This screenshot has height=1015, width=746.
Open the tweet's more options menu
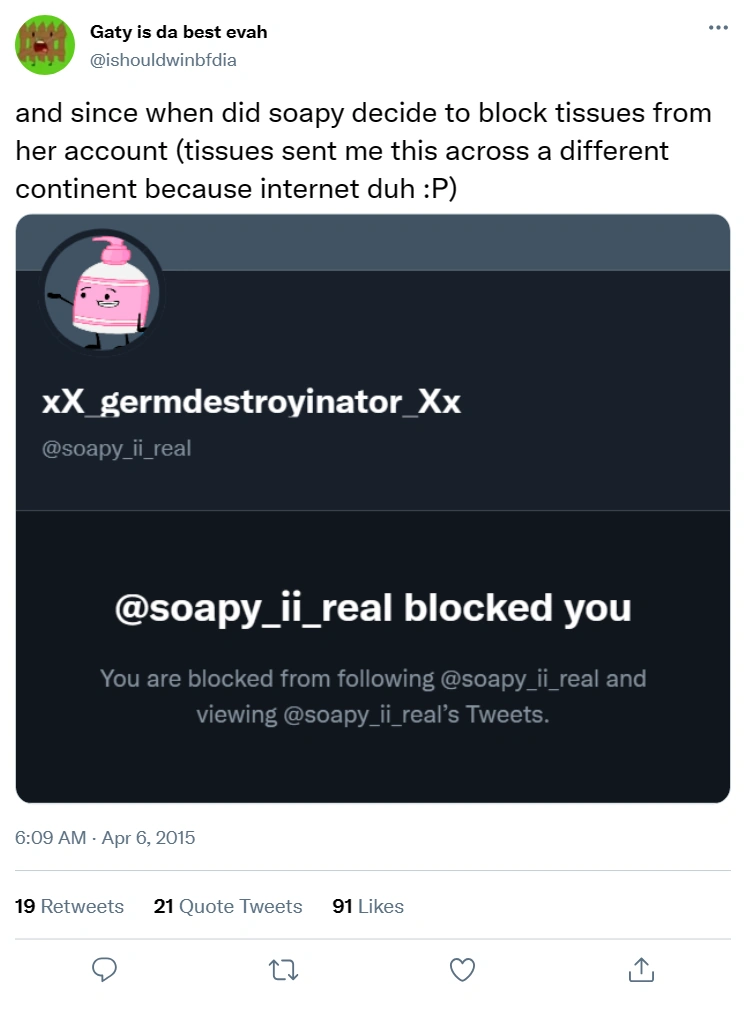click(718, 28)
